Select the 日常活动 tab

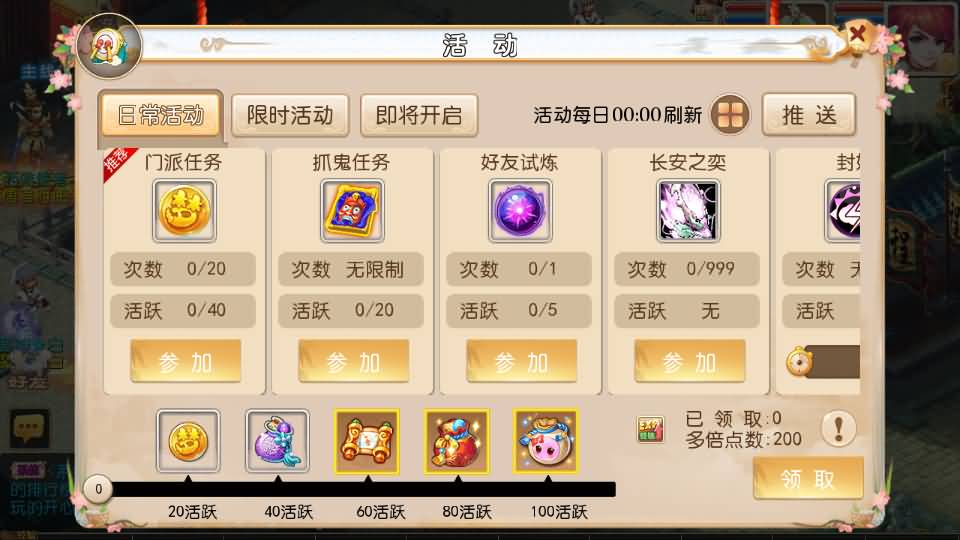(160, 114)
